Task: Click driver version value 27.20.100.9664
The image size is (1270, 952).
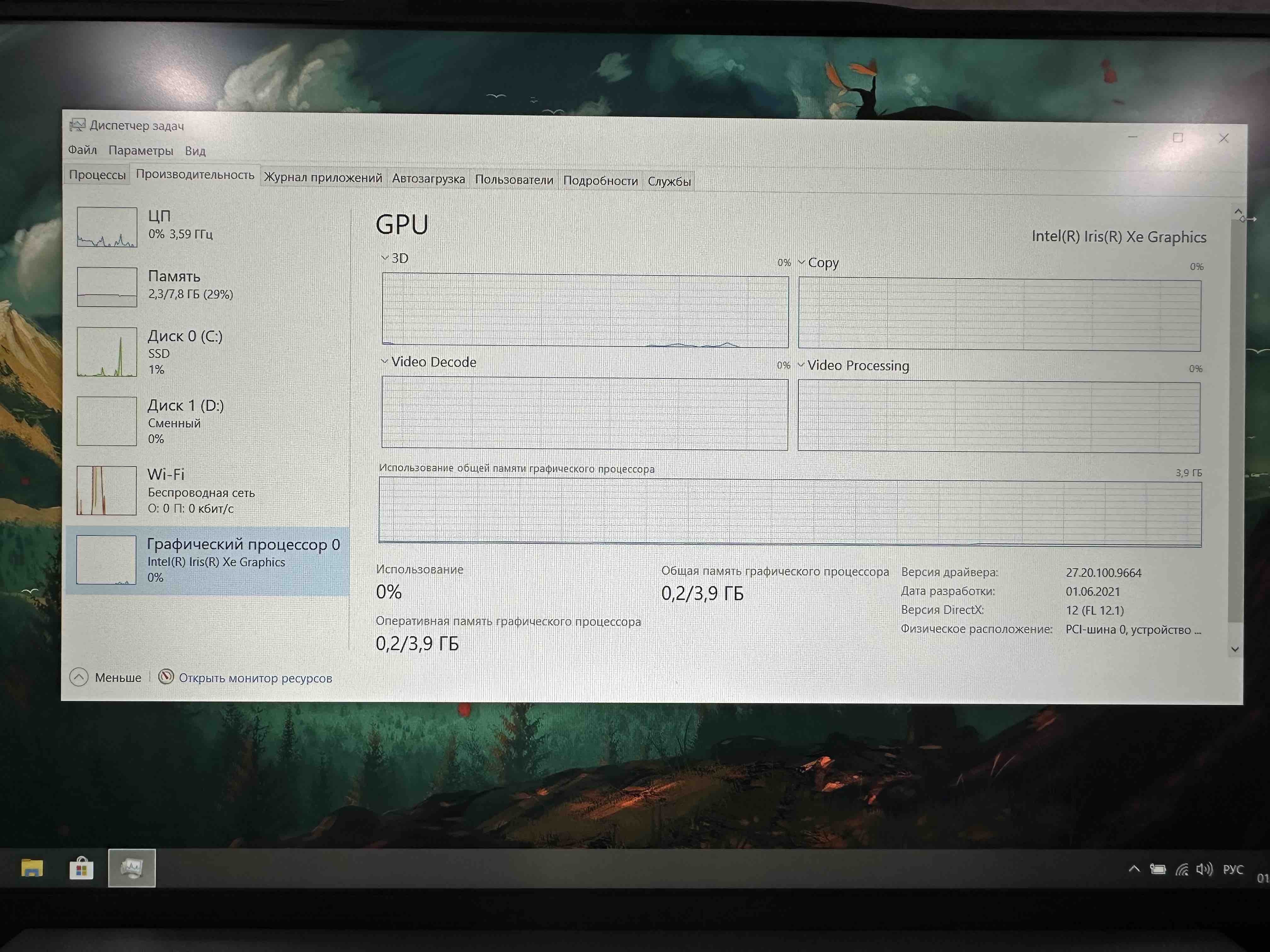Action: [1103, 573]
